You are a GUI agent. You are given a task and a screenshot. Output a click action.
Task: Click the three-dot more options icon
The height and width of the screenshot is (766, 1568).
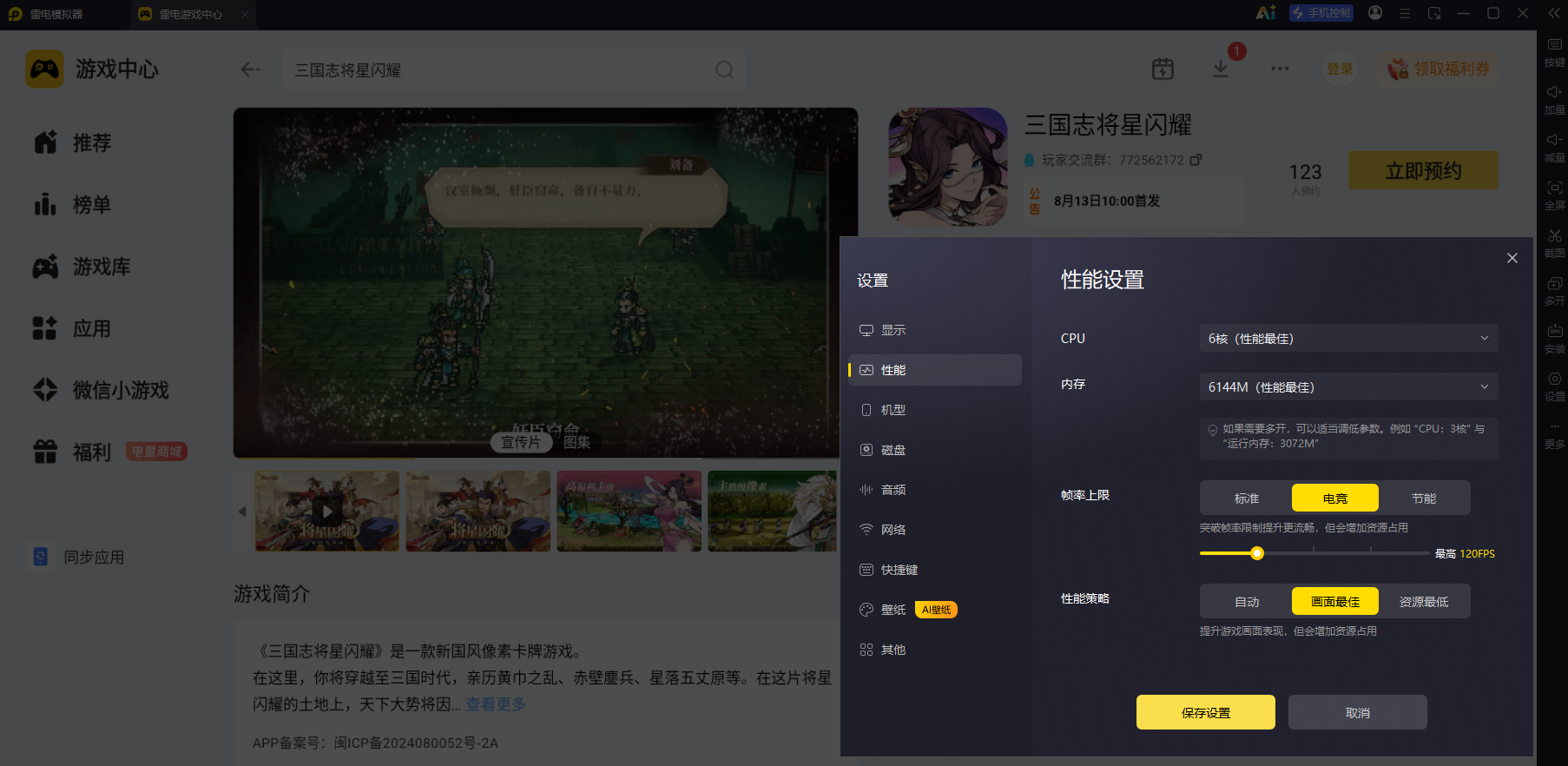coord(1280,69)
